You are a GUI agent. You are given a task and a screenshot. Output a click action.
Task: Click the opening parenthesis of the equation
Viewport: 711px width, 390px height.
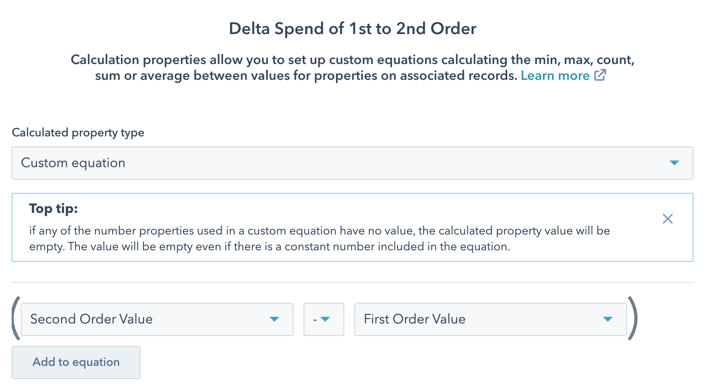tap(16, 318)
